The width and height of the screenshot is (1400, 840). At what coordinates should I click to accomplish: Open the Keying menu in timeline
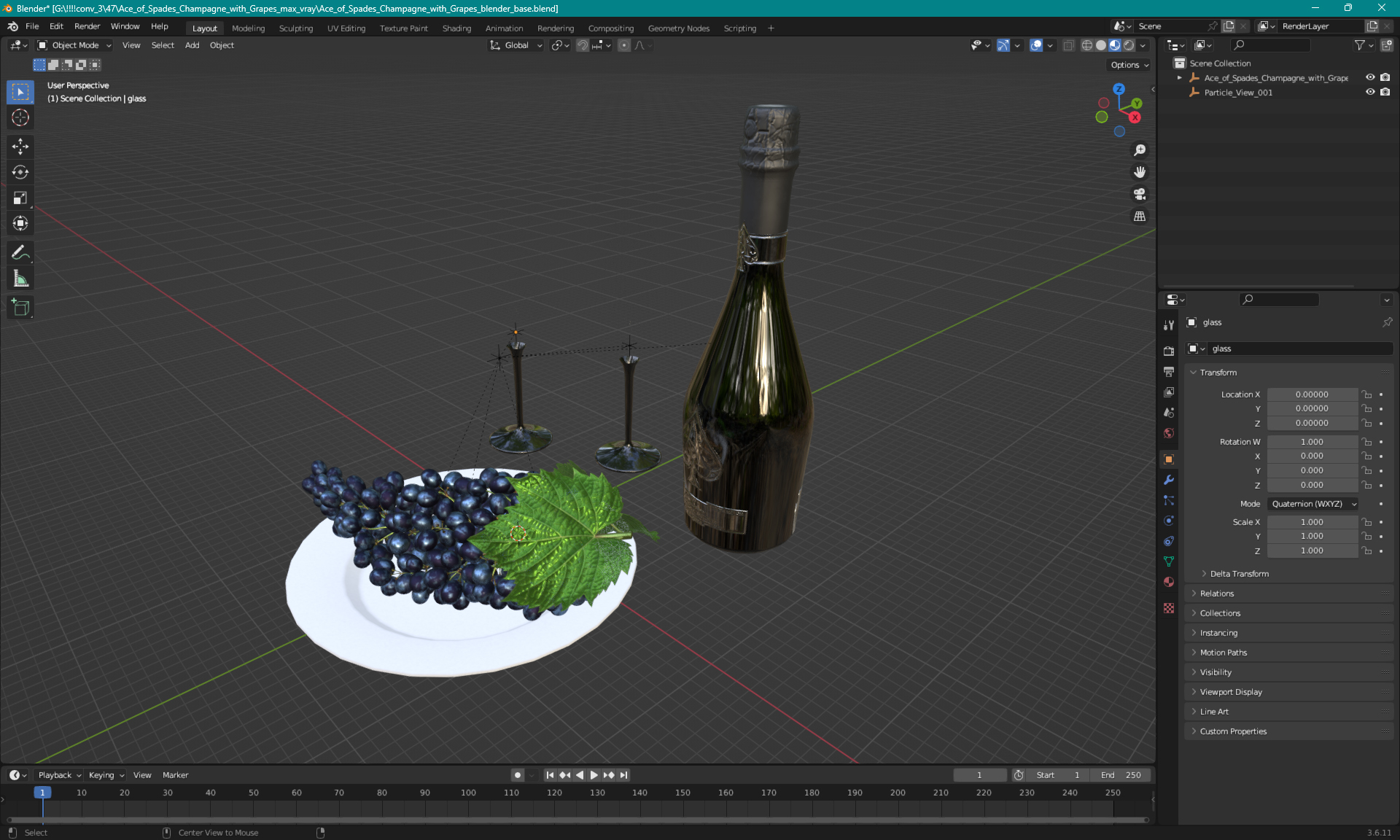point(106,775)
